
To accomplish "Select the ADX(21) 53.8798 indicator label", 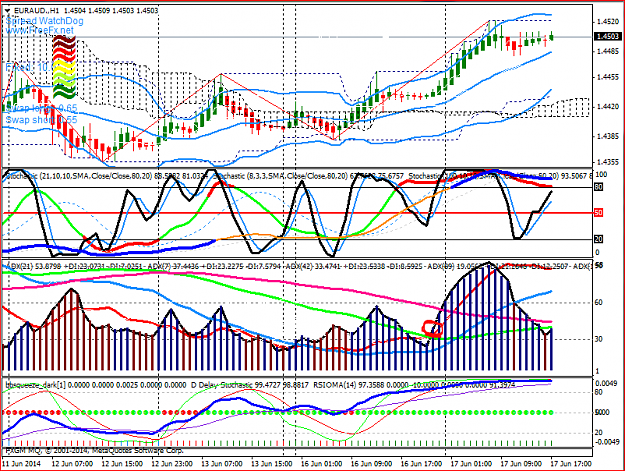I will 33,266.
